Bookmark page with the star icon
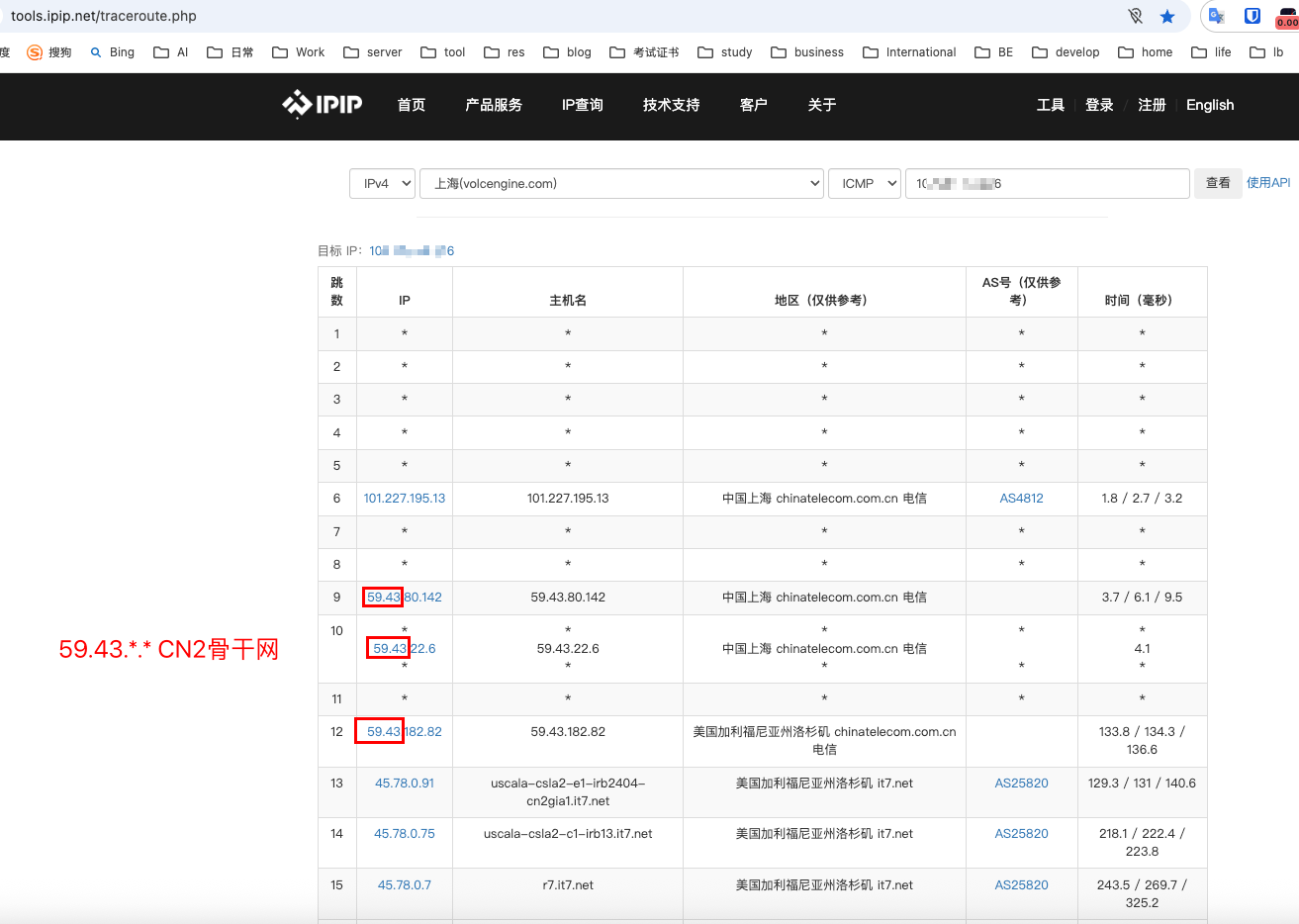 click(1167, 16)
